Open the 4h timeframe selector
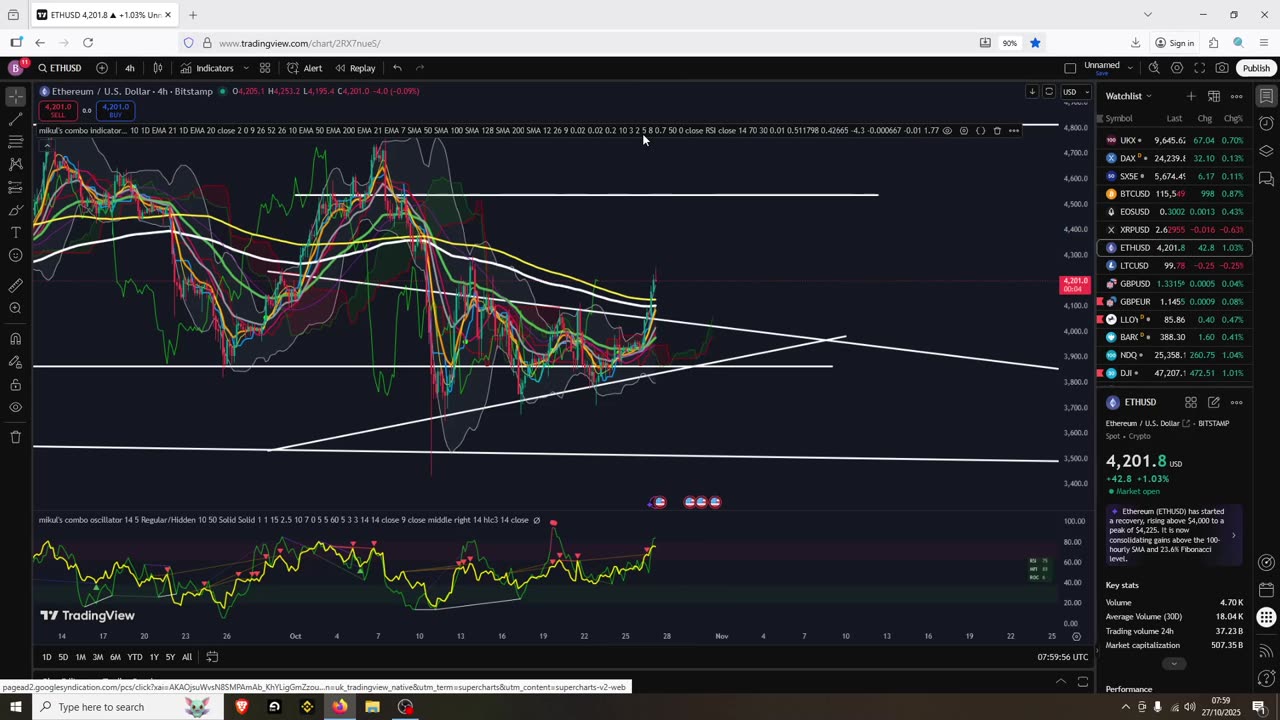This screenshot has height=720, width=1280. [129, 68]
